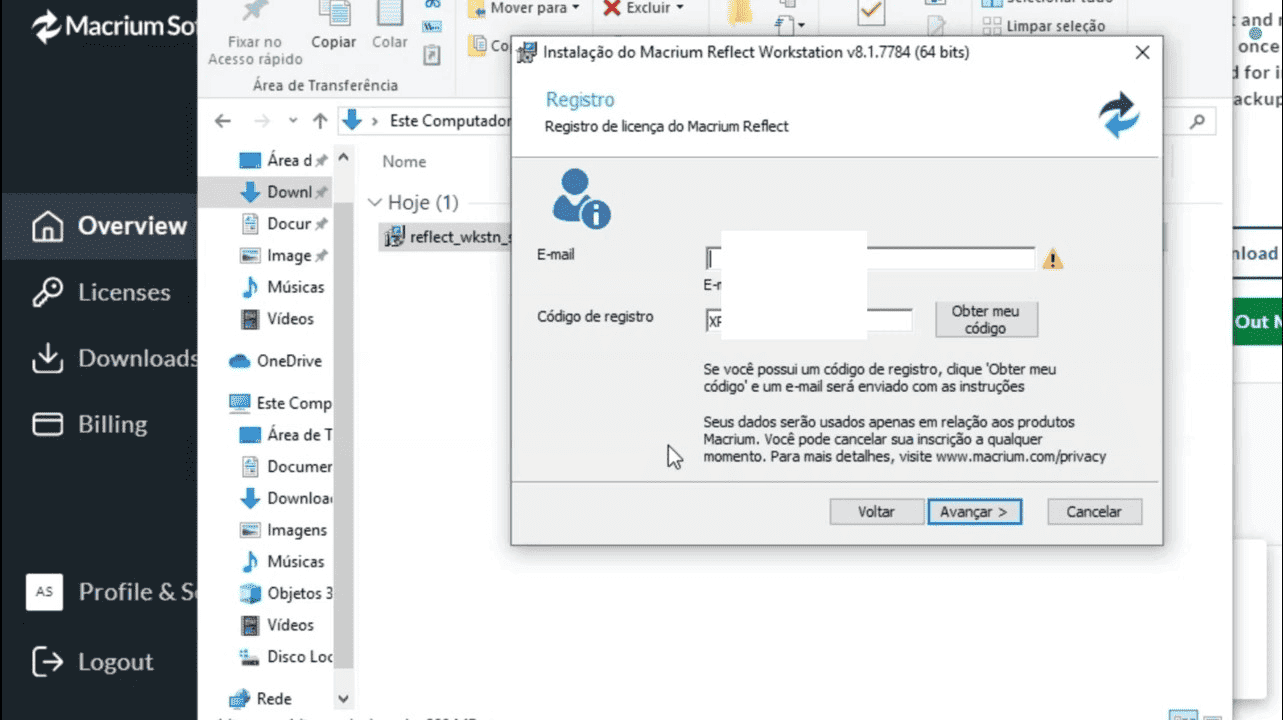Click Limpar seleção in the Explorer ribbon

(1044, 27)
